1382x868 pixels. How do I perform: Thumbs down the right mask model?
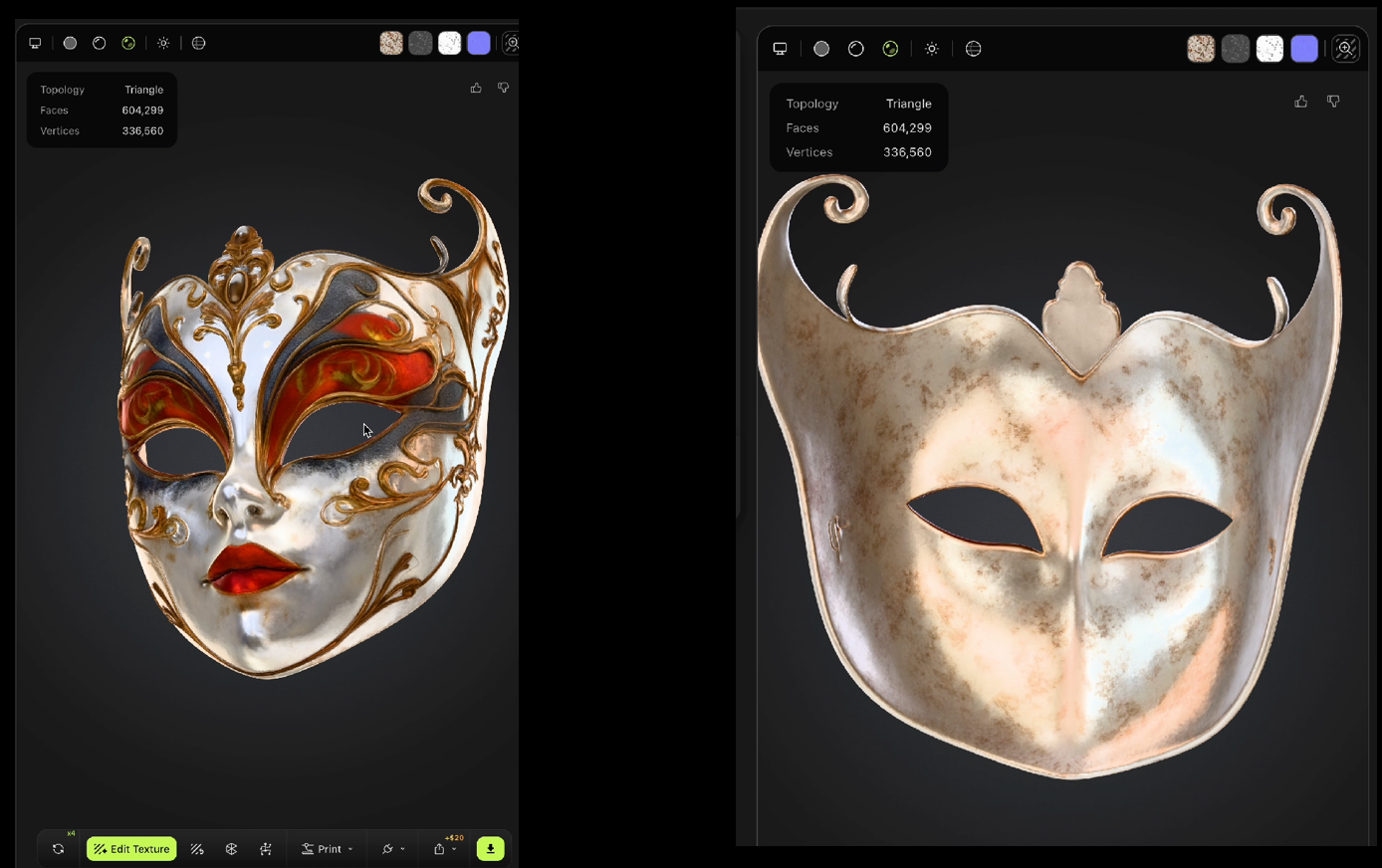pyautogui.click(x=1333, y=101)
